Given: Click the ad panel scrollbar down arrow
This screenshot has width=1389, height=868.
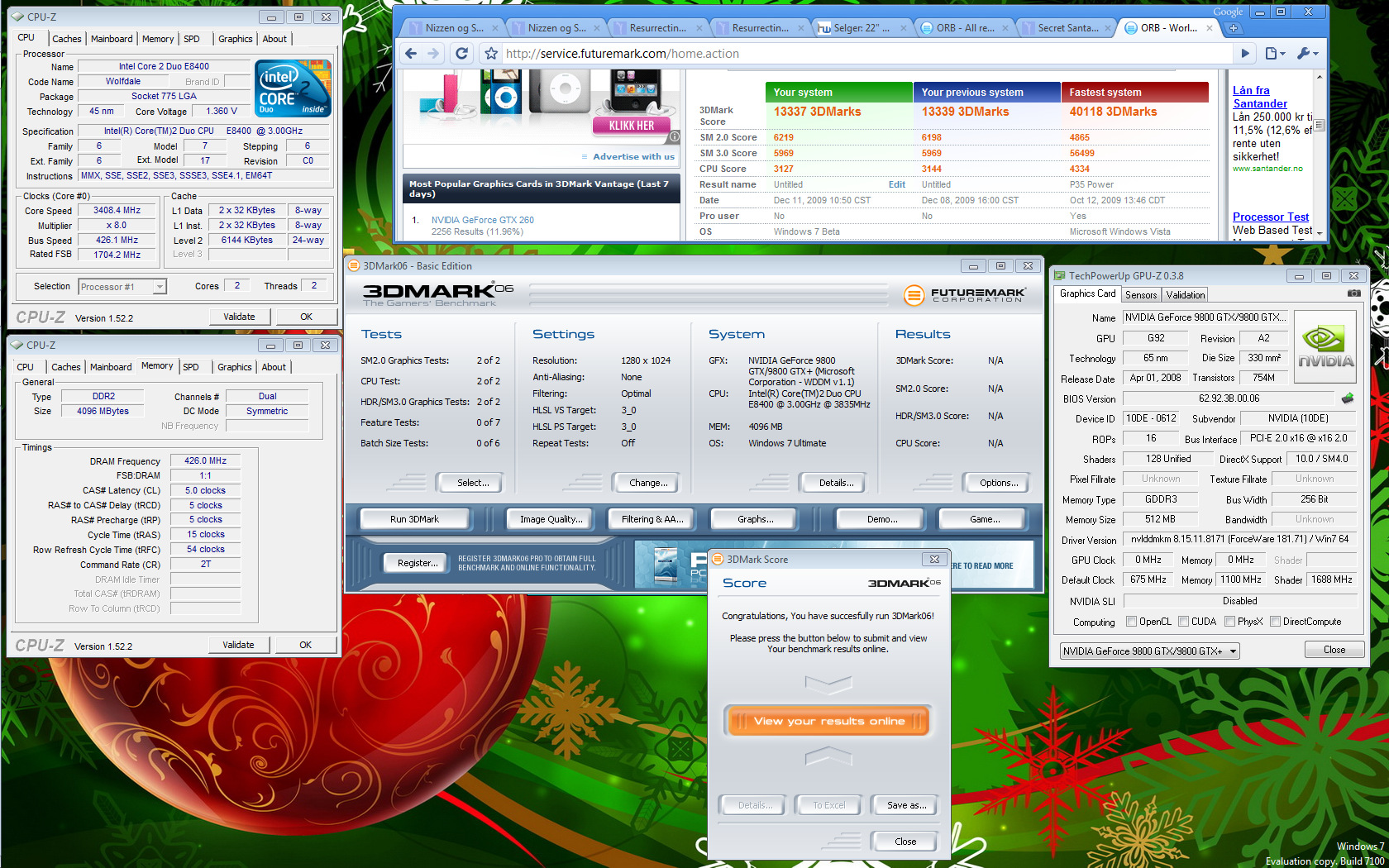Looking at the screenshot, I should point(1320,233).
